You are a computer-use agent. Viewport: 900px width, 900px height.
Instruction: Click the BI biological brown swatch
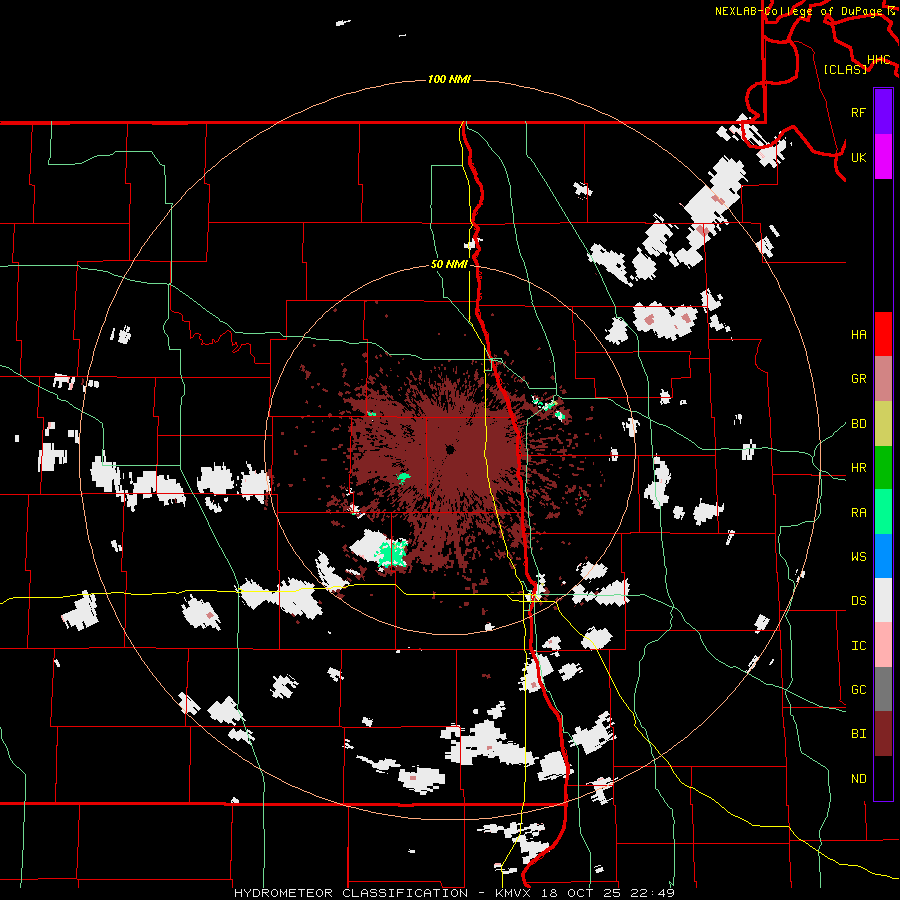pos(883,733)
